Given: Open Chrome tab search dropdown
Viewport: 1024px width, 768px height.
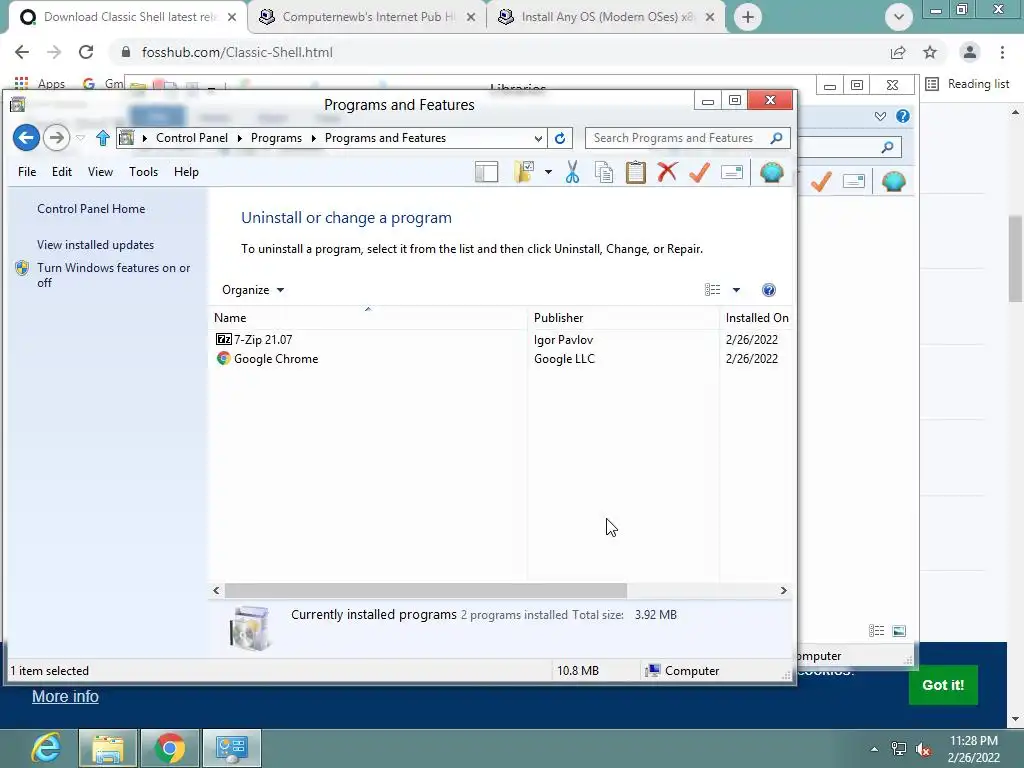Looking at the screenshot, I should click(899, 17).
